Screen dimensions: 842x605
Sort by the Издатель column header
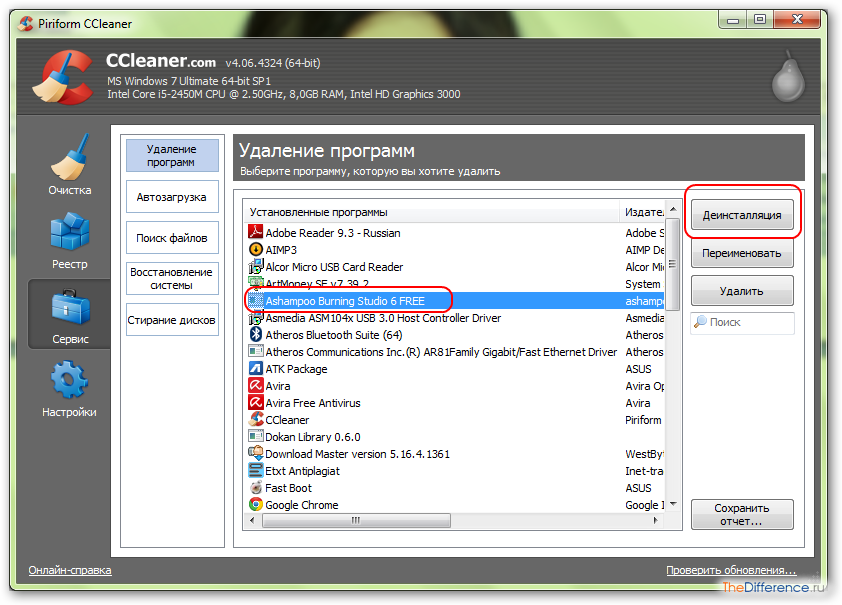[642, 212]
